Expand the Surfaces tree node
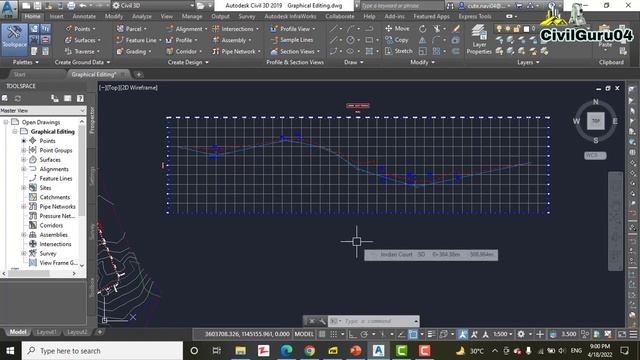The image size is (640, 360). [24, 160]
